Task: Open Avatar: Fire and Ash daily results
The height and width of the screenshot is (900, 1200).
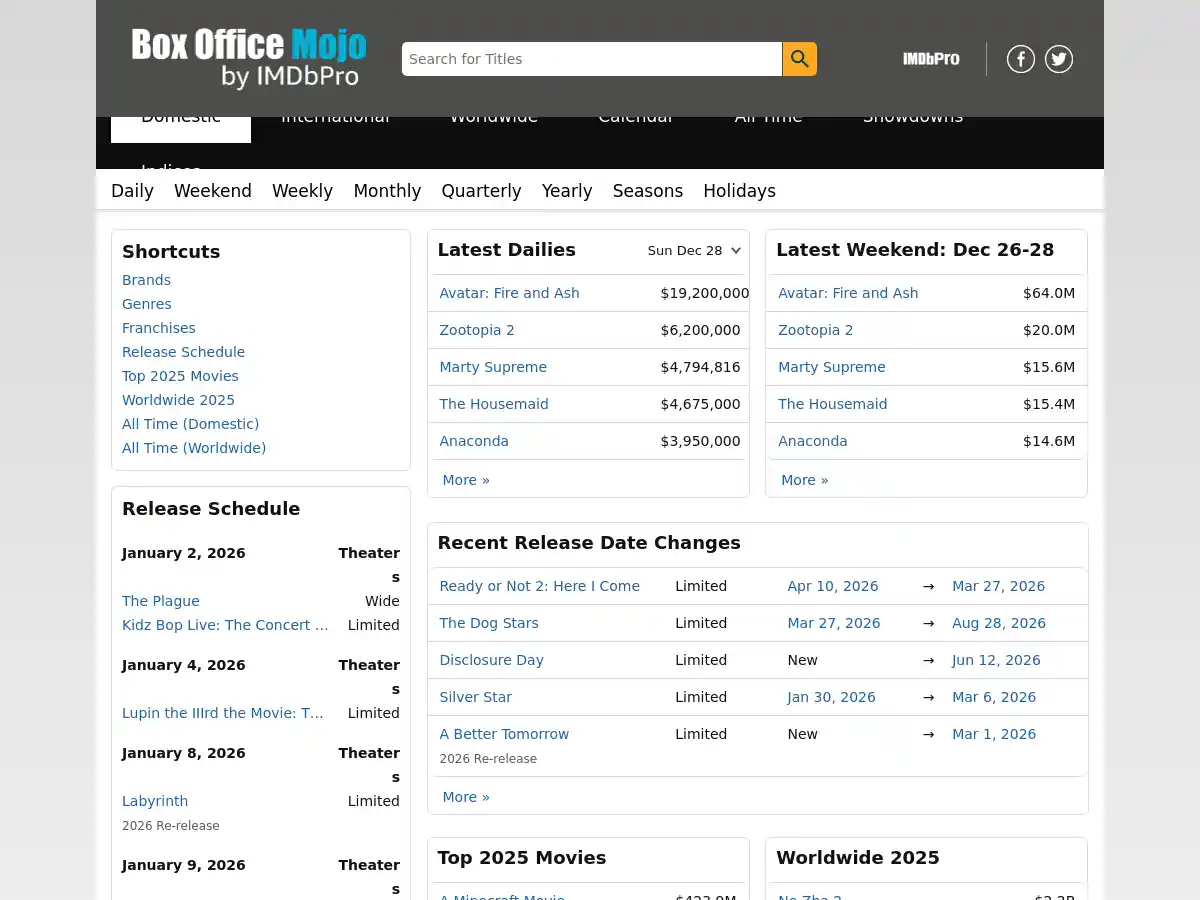Action: pos(509,293)
